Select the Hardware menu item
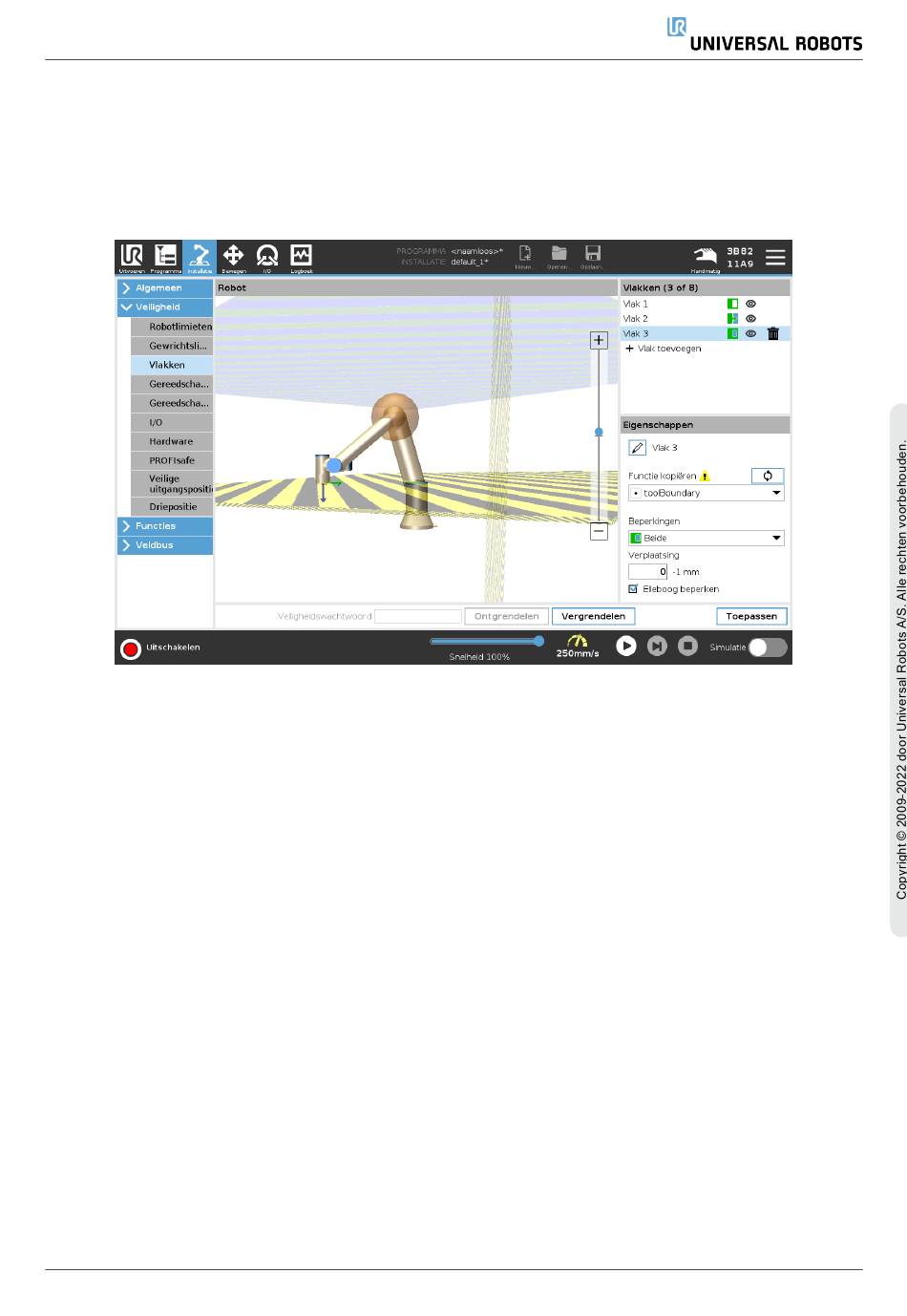Image resolution: width=907 pixels, height=1316 pixels. tap(173, 441)
